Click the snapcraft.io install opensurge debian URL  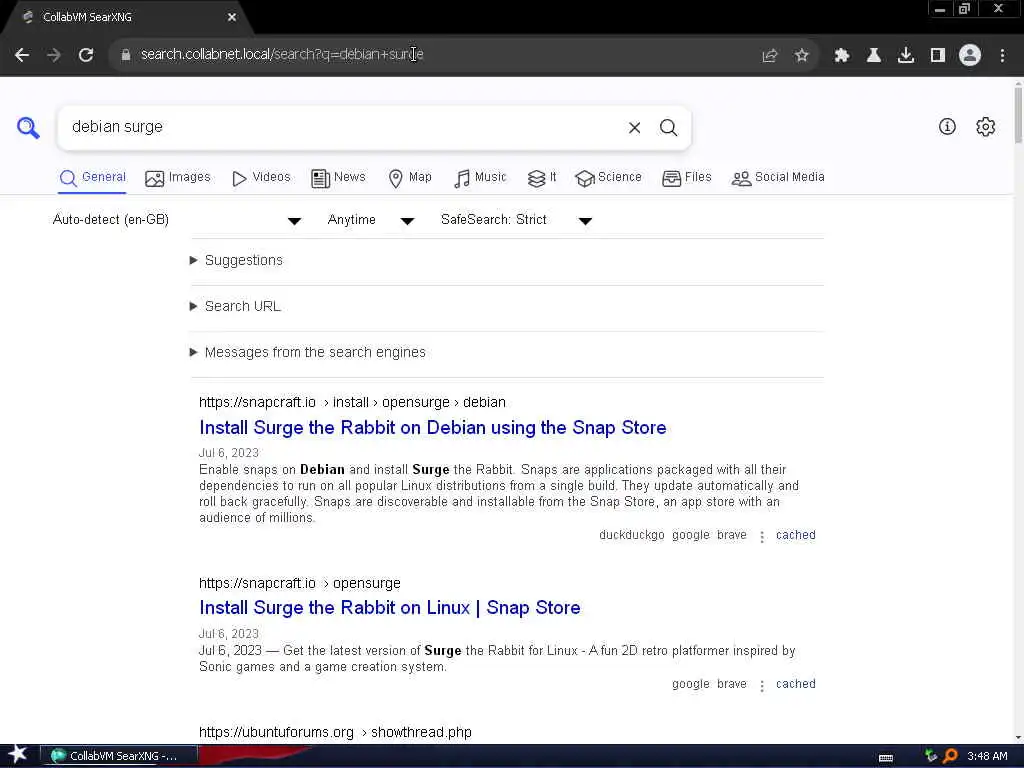point(352,402)
